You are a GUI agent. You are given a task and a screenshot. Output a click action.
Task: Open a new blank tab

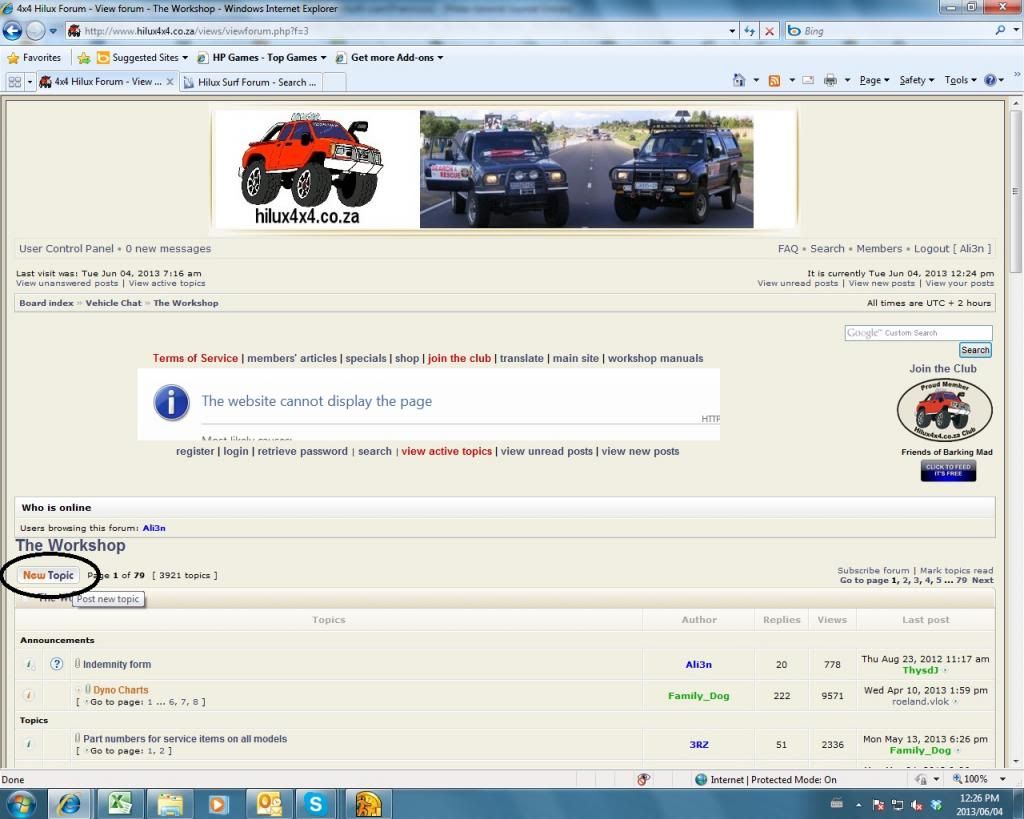[x=334, y=82]
